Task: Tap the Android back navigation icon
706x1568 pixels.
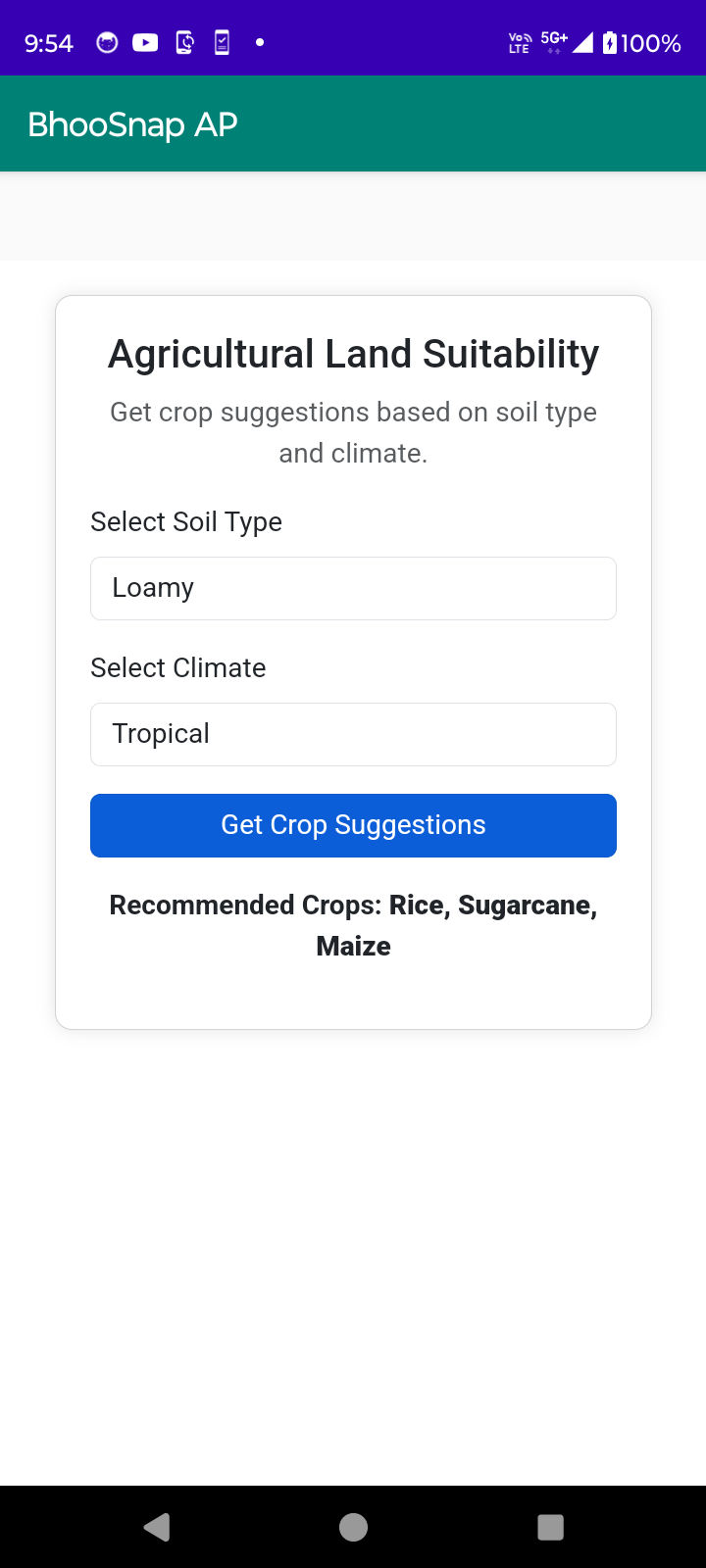Action: click(157, 1527)
